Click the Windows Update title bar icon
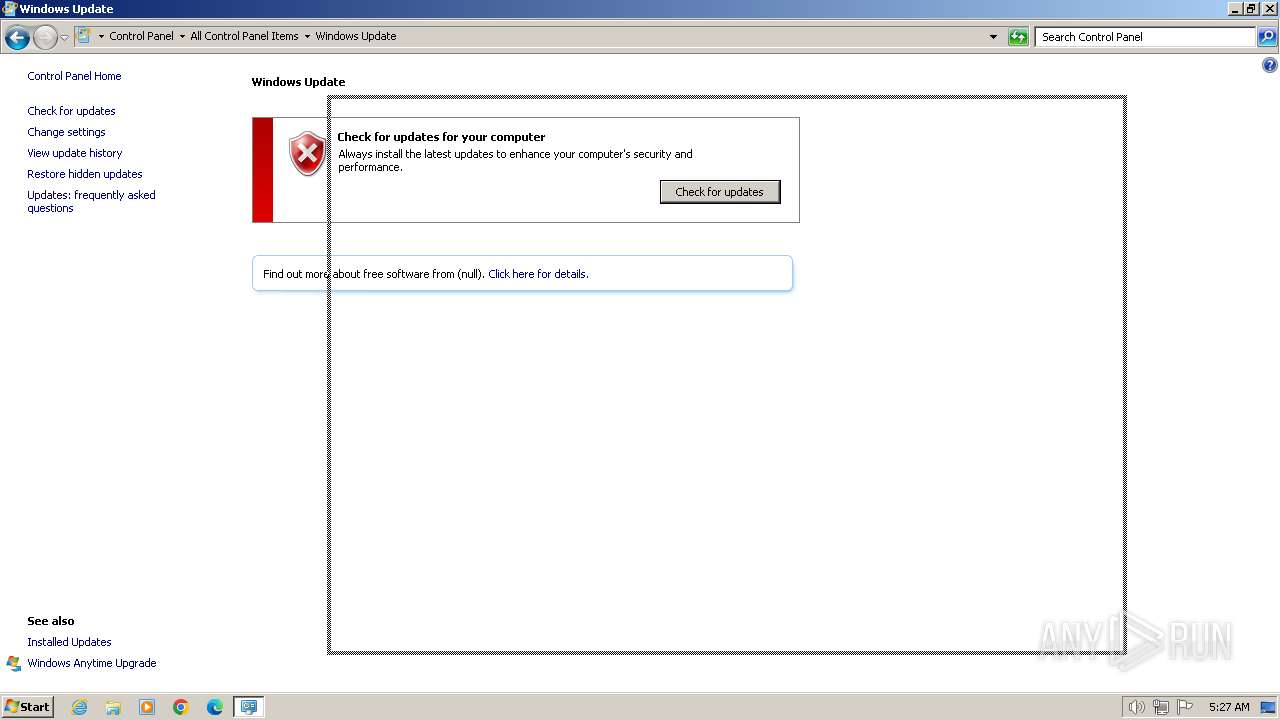 click(x=10, y=8)
